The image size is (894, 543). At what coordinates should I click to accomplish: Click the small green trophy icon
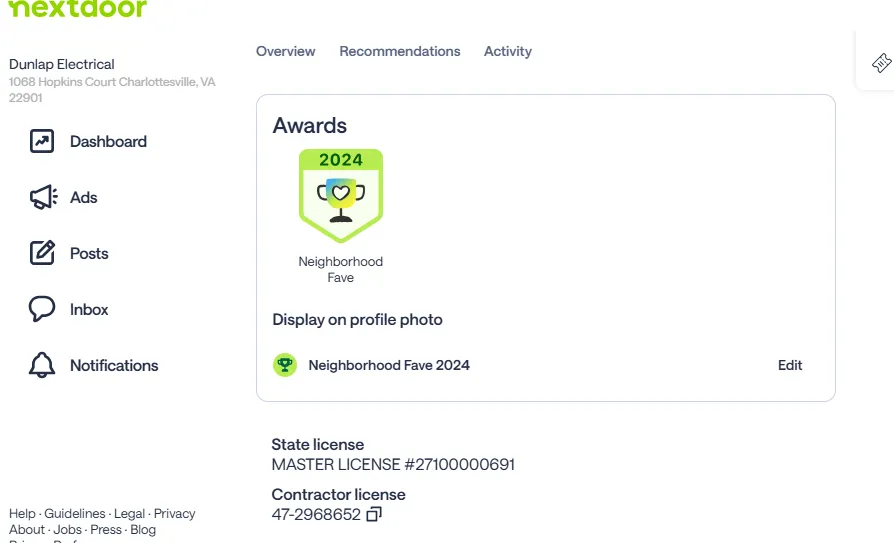point(285,365)
